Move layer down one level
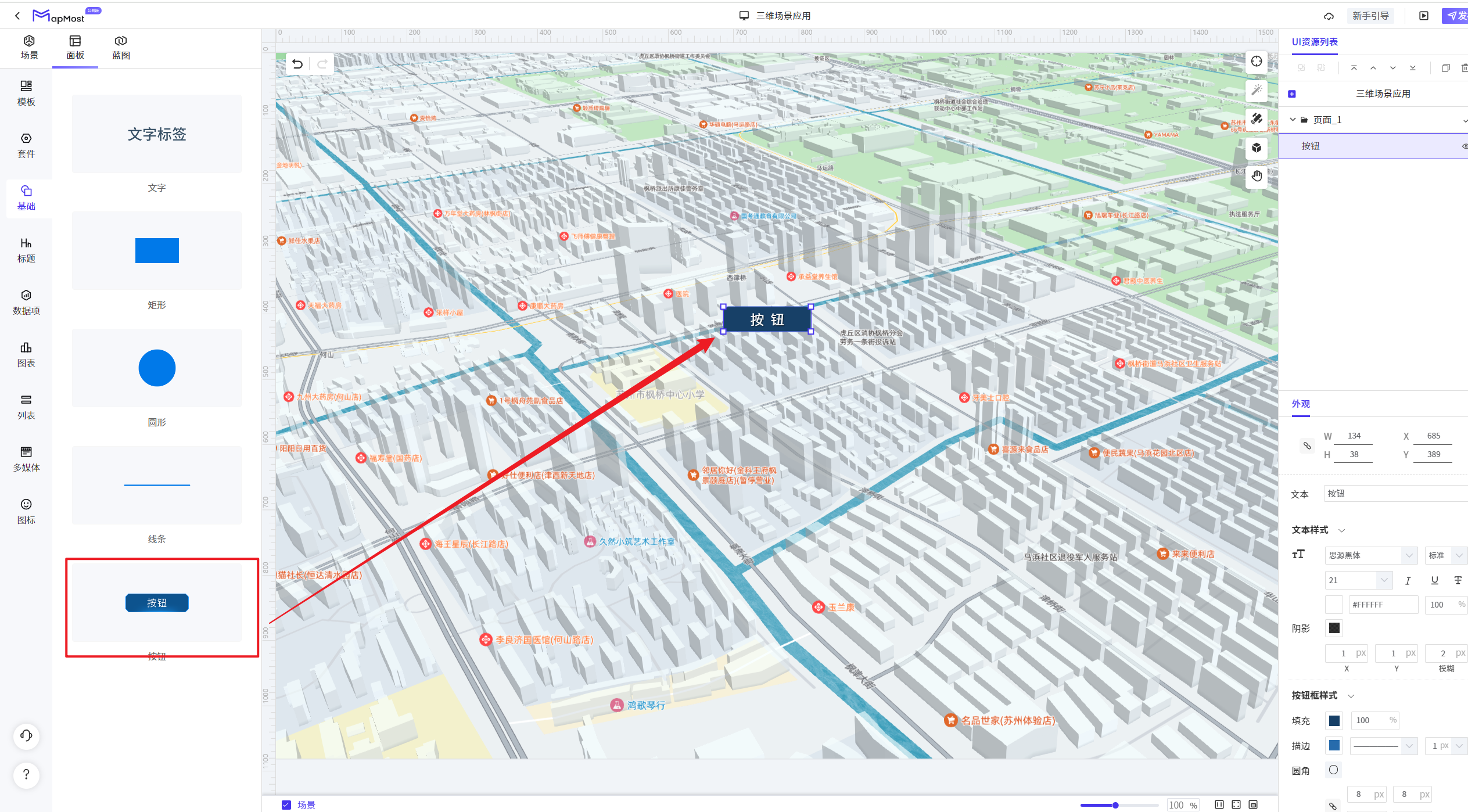The image size is (1468, 812). (1393, 68)
